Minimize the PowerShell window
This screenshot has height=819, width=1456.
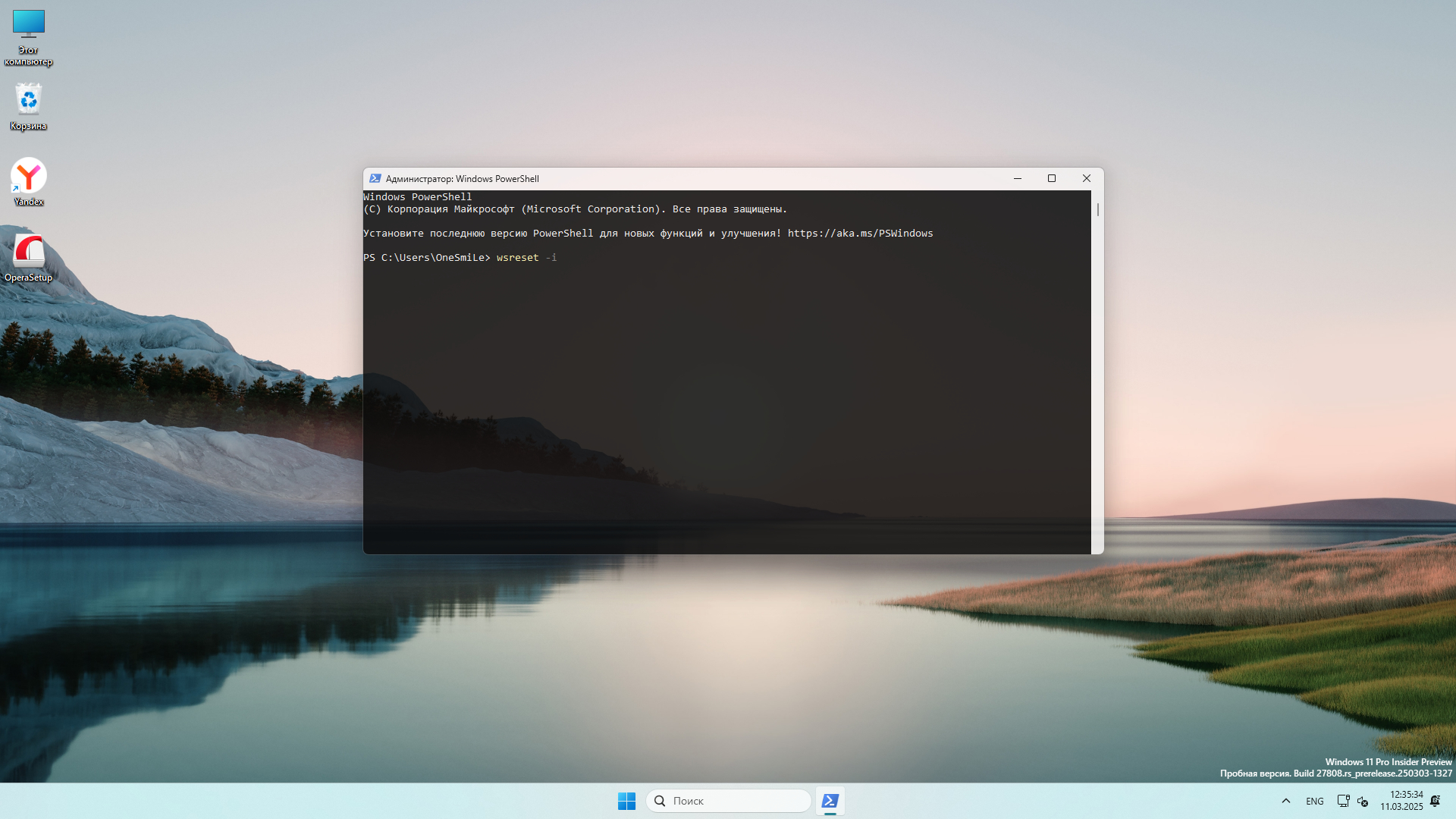point(1018,179)
